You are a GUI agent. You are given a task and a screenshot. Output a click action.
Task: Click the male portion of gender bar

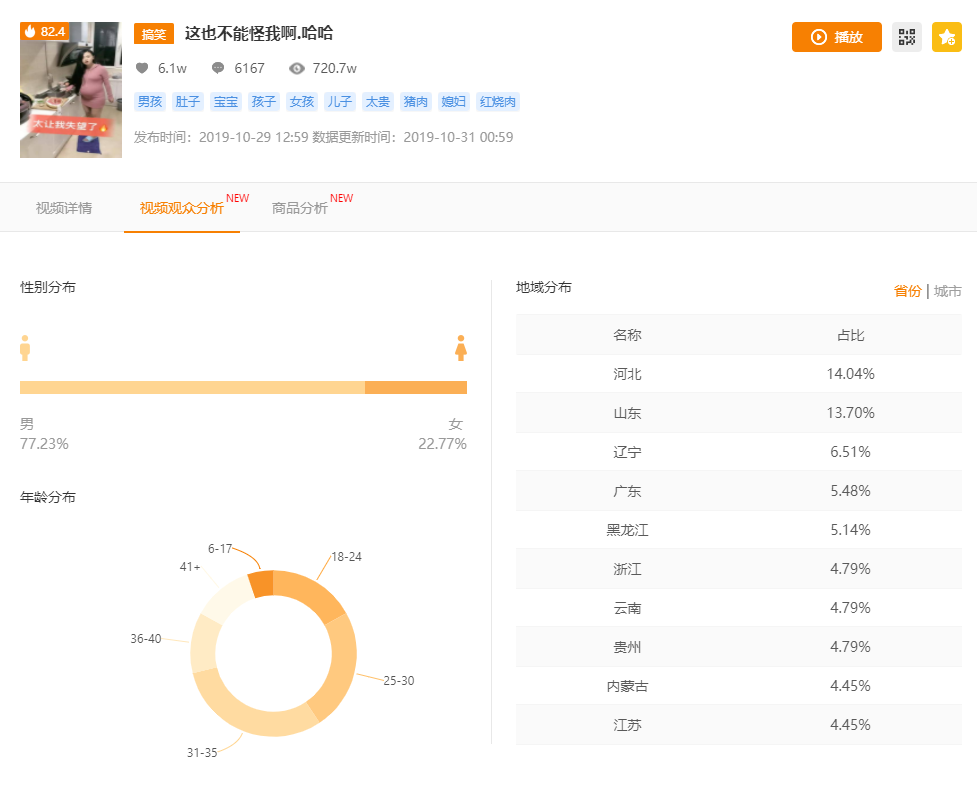tap(192, 387)
